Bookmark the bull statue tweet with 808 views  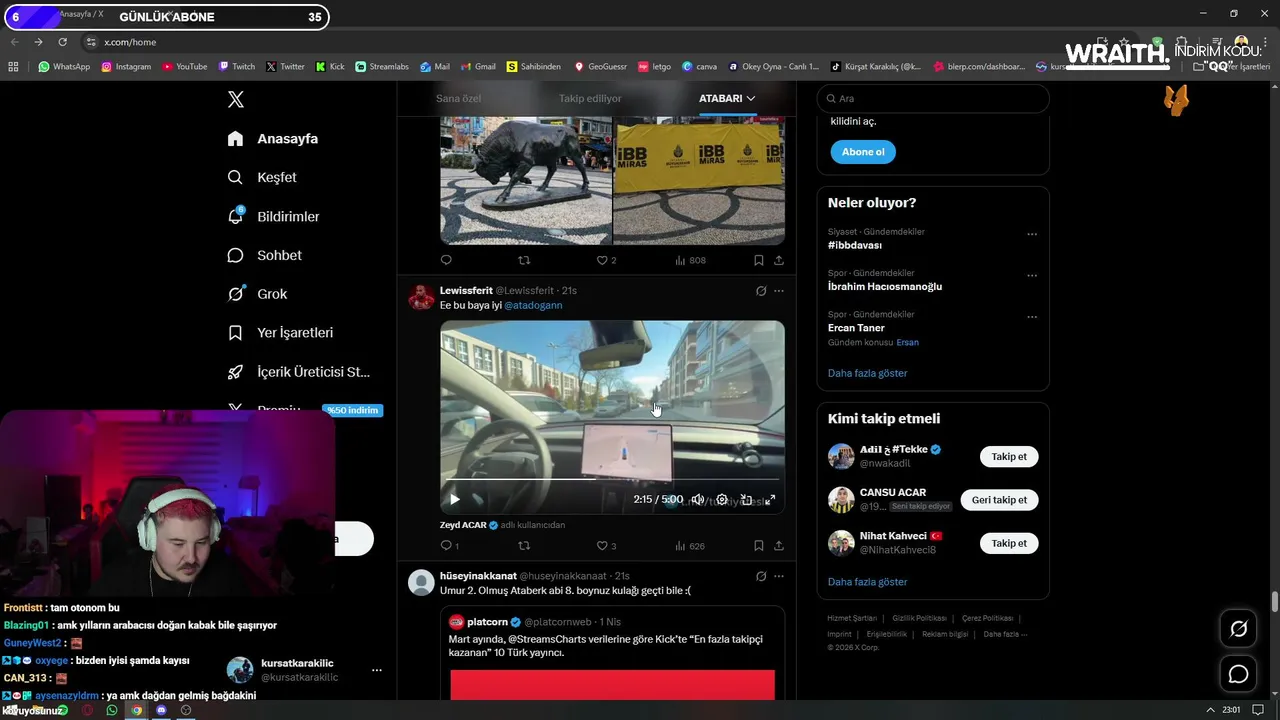(x=759, y=260)
